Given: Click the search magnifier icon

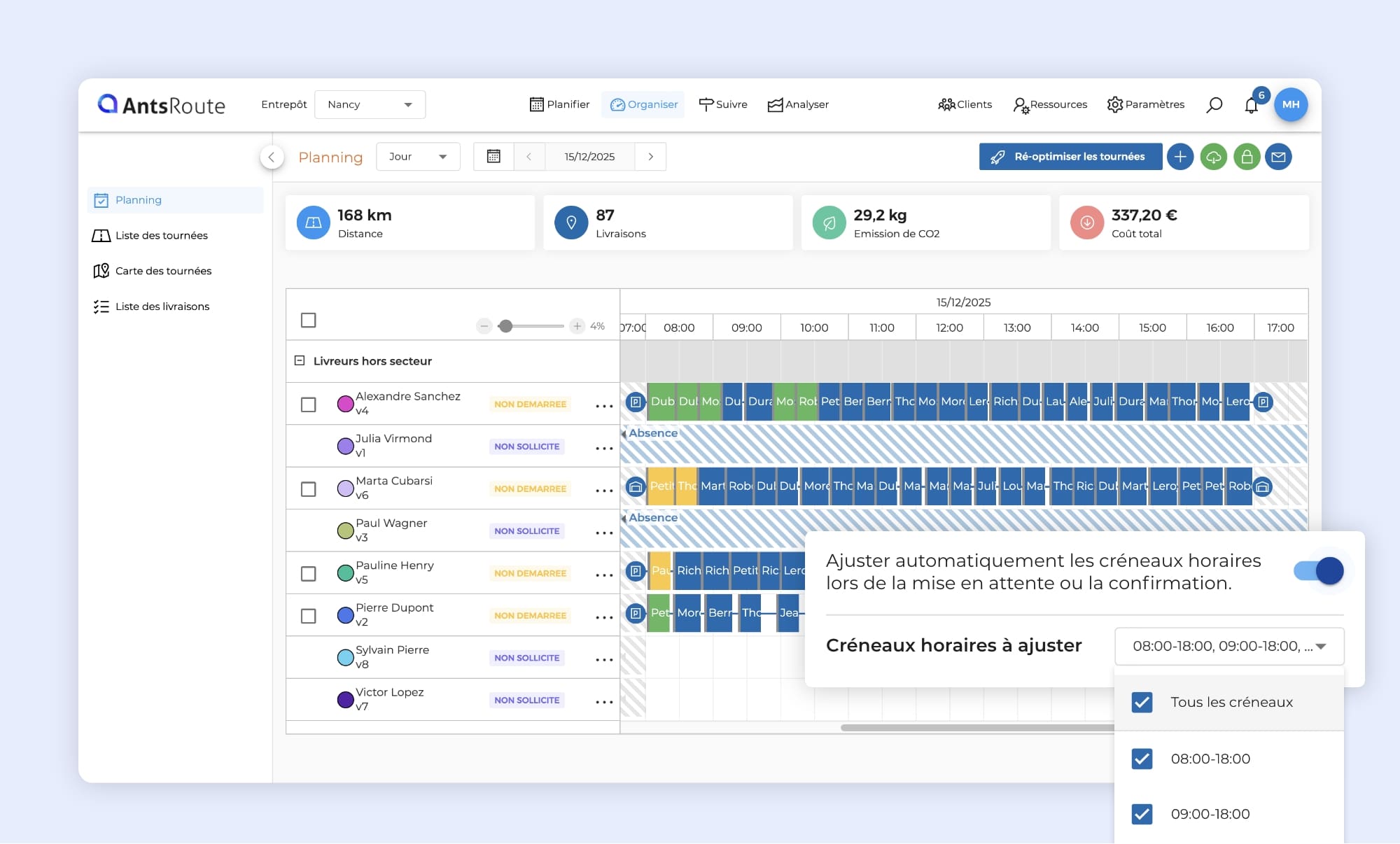Looking at the screenshot, I should click(x=1214, y=105).
